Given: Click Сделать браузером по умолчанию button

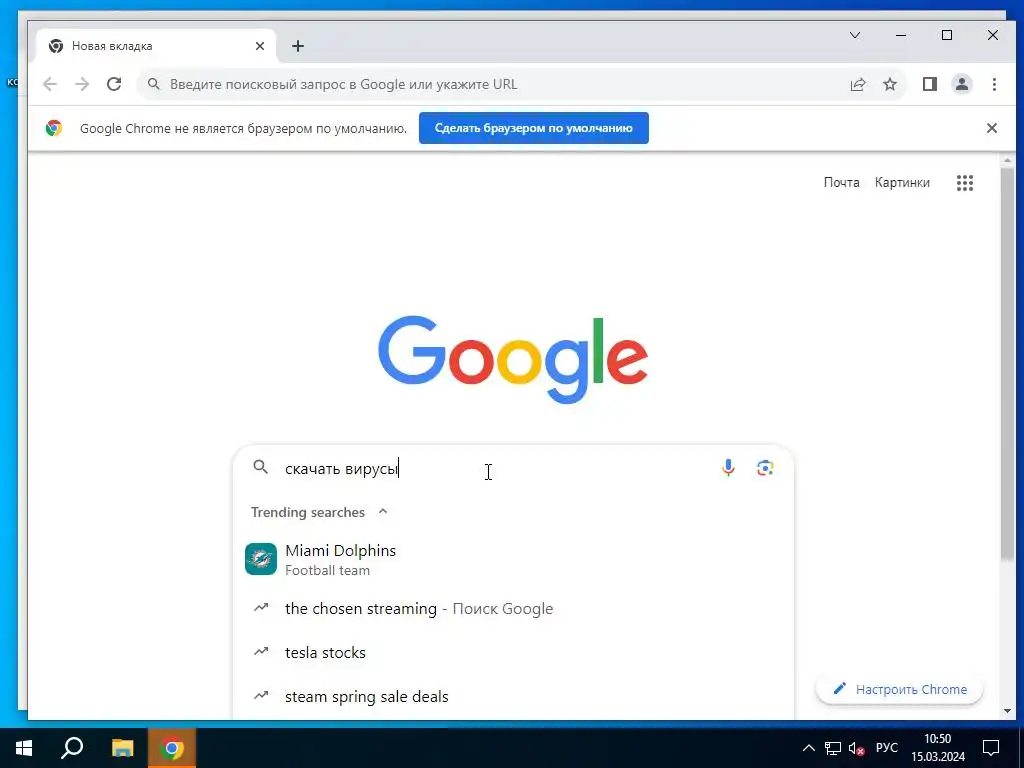Looking at the screenshot, I should click(534, 128).
